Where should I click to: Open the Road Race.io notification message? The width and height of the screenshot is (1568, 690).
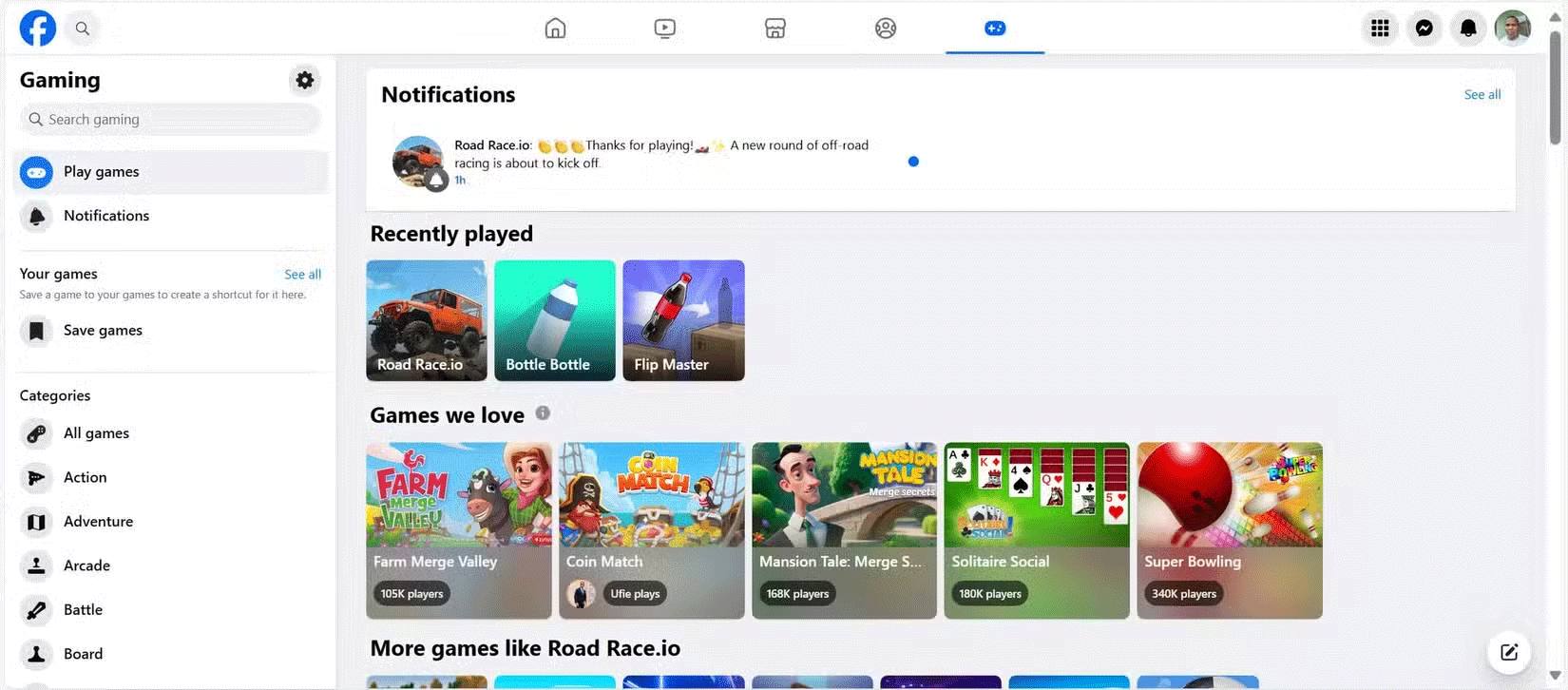661,154
